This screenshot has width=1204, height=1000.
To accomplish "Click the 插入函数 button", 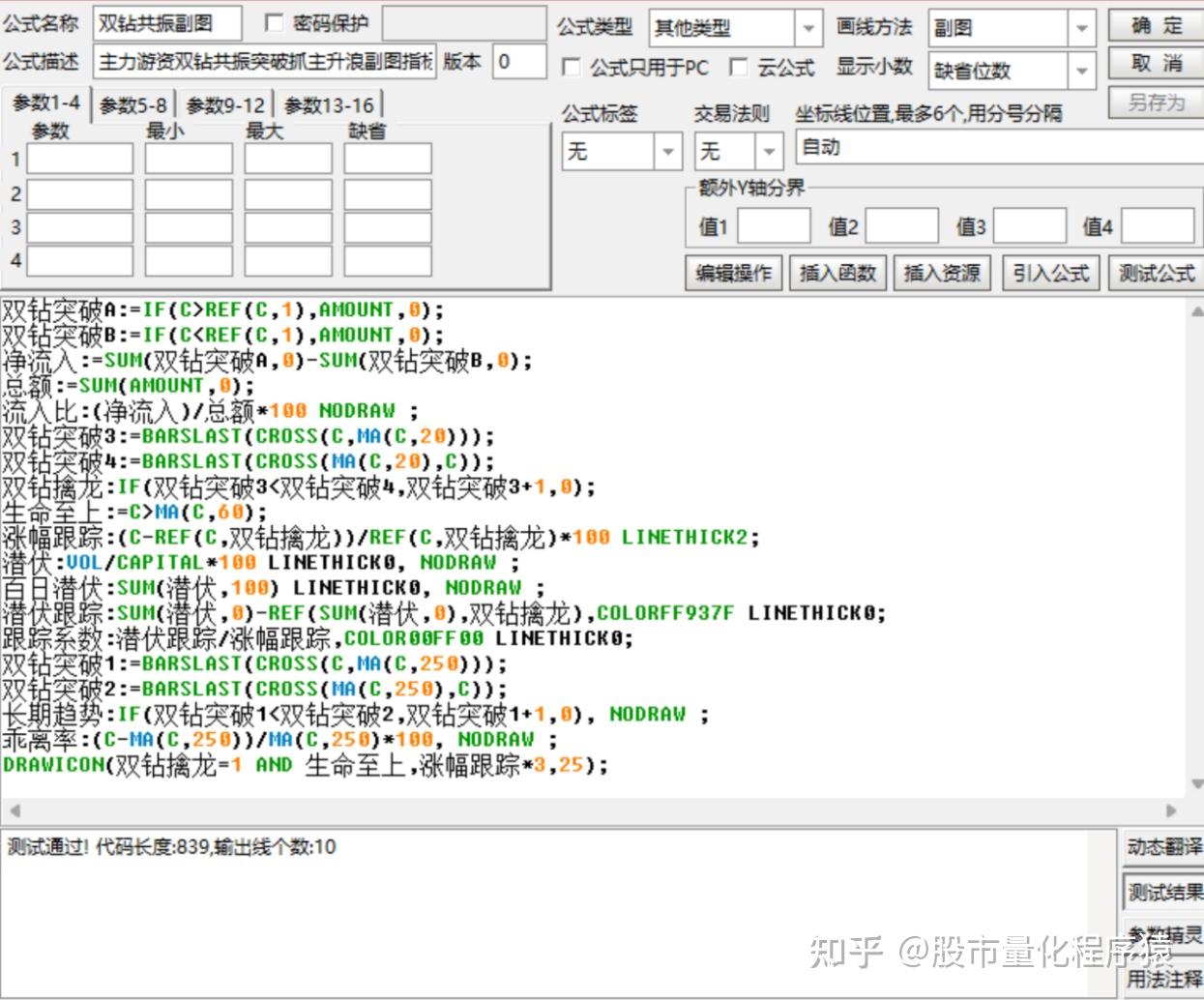I will [x=838, y=274].
